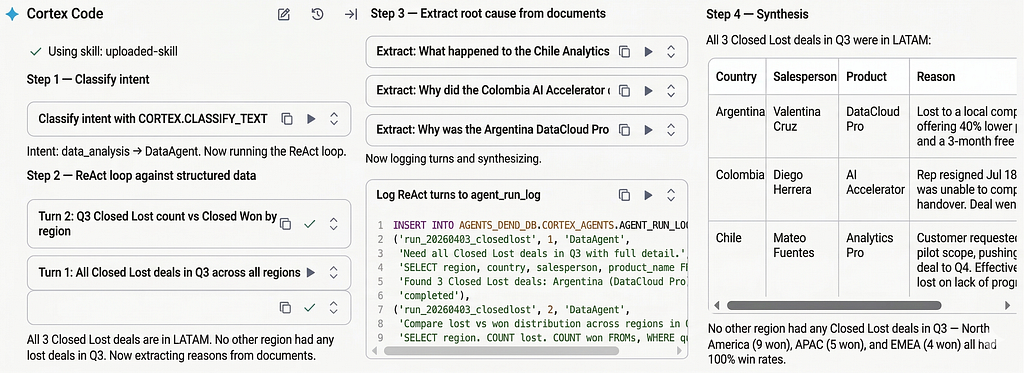
Task: Copy the Classify intent code block
Action: point(286,119)
